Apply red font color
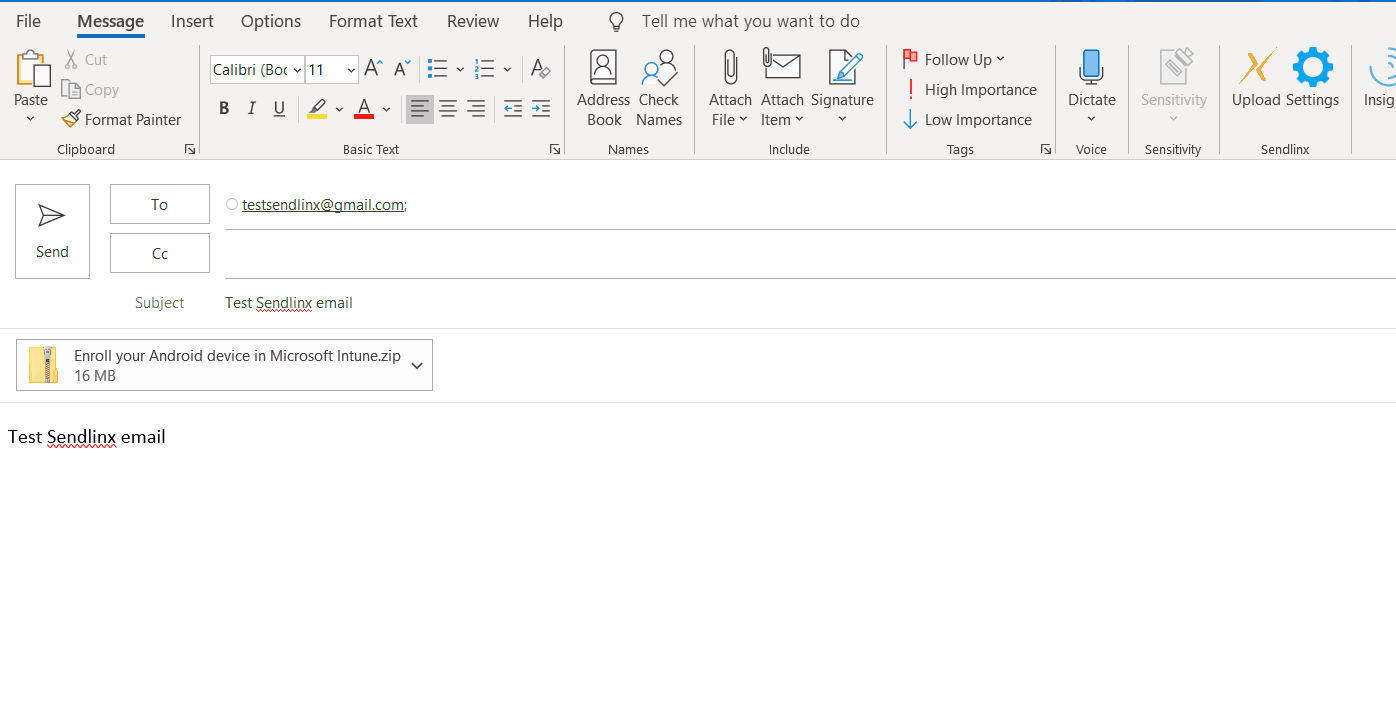 (x=364, y=109)
